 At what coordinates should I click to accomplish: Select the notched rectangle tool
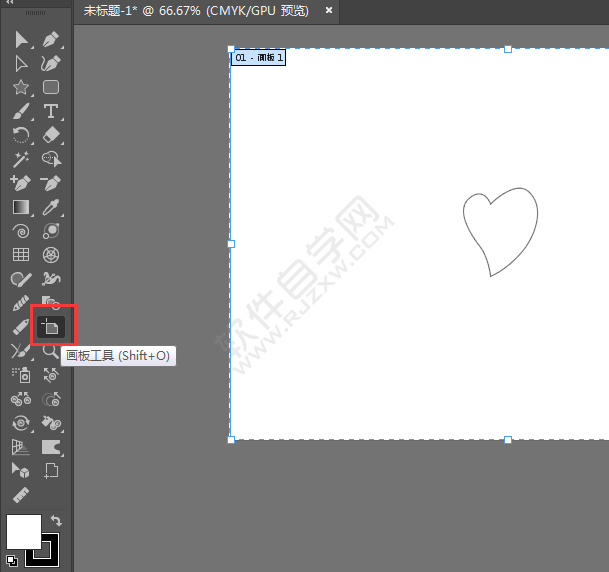[51, 447]
